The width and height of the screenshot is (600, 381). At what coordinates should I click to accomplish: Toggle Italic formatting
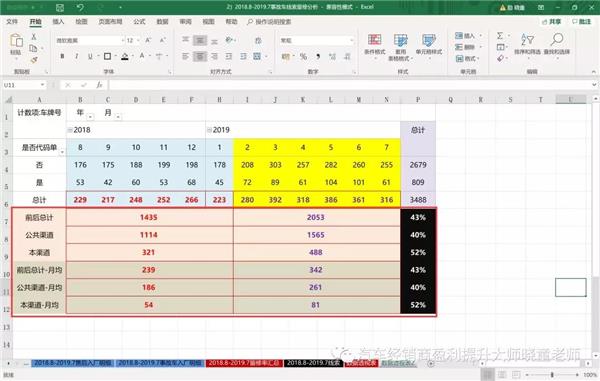77,57
